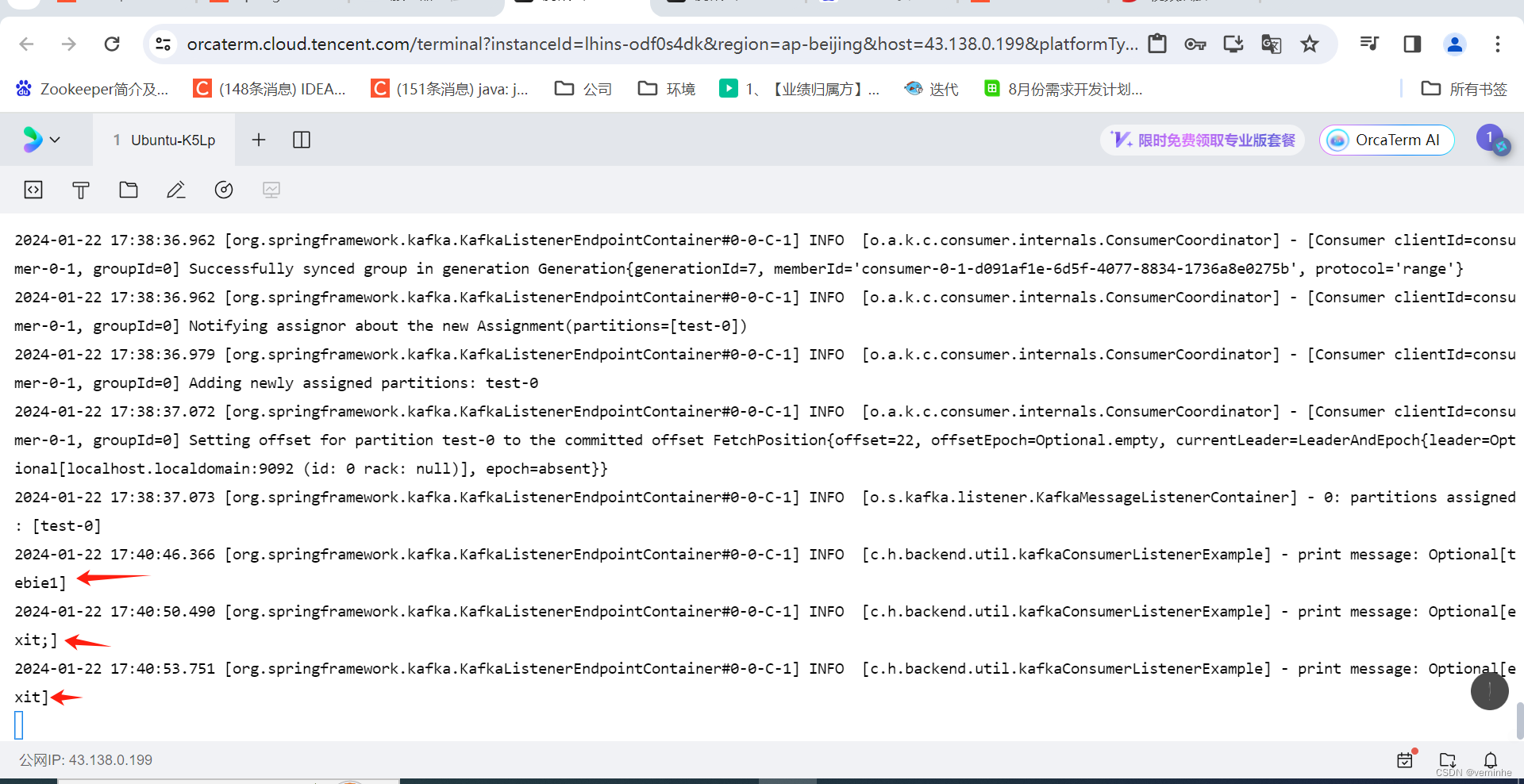Toggle the bookmark star for this page
Image resolution: width=1524 pixels, height=784 pixels.
click(1309, 44)
